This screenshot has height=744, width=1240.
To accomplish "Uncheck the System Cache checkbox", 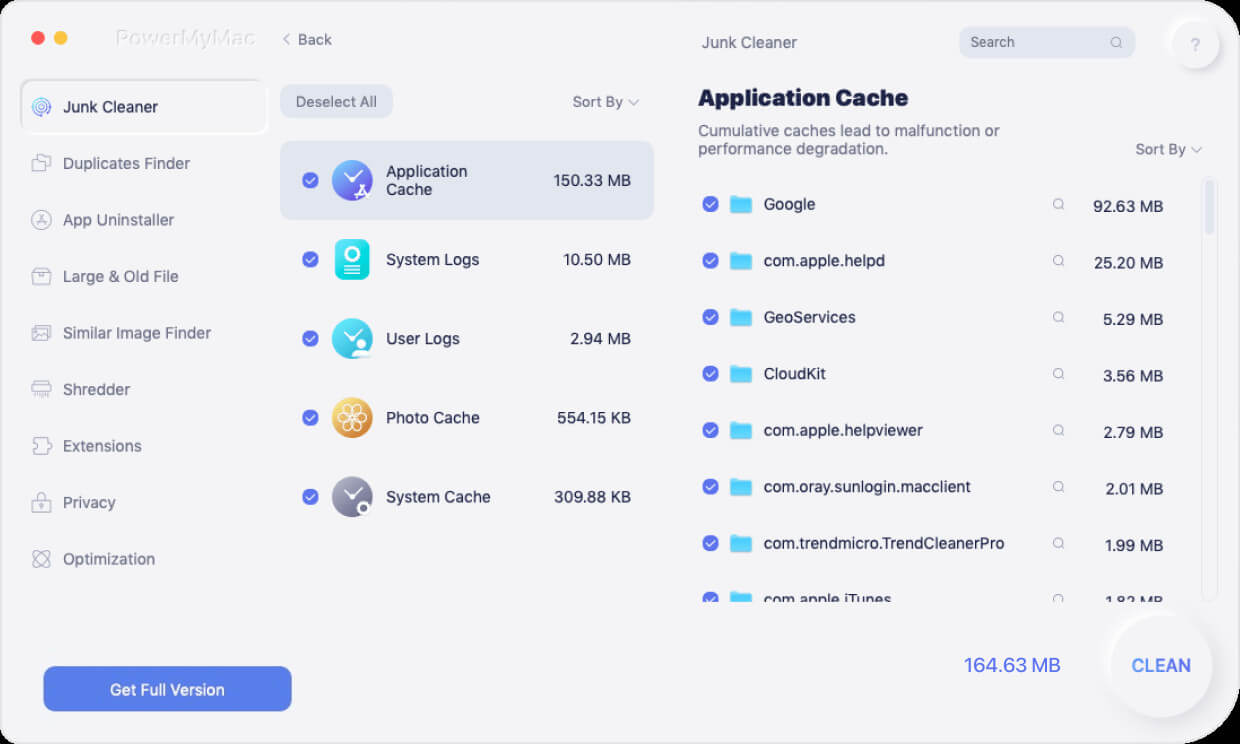I will tap(310, 496).
